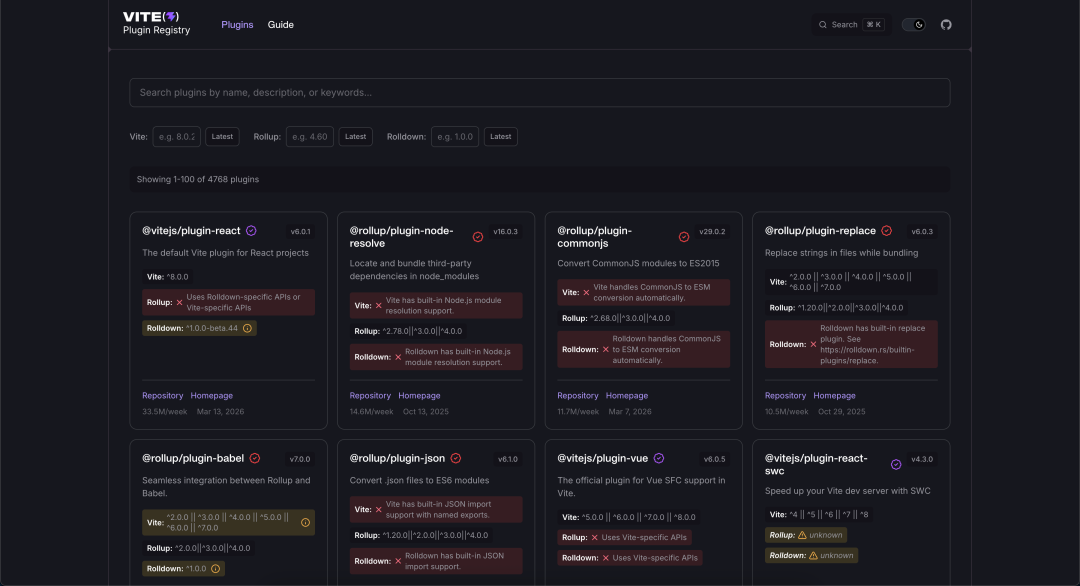This screenshot has width=1080, height=586.
Task: Click version label v6.0.1
Action: click(300, 231)
